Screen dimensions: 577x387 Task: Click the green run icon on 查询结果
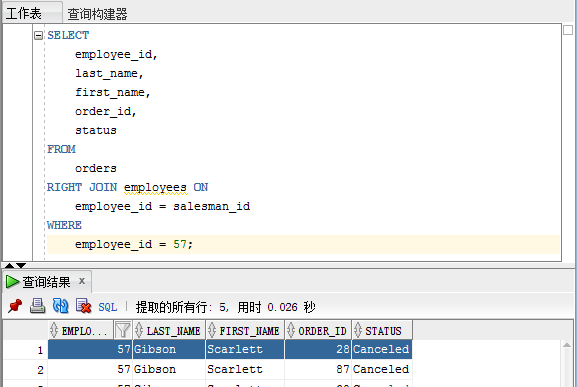pos(12,282)
